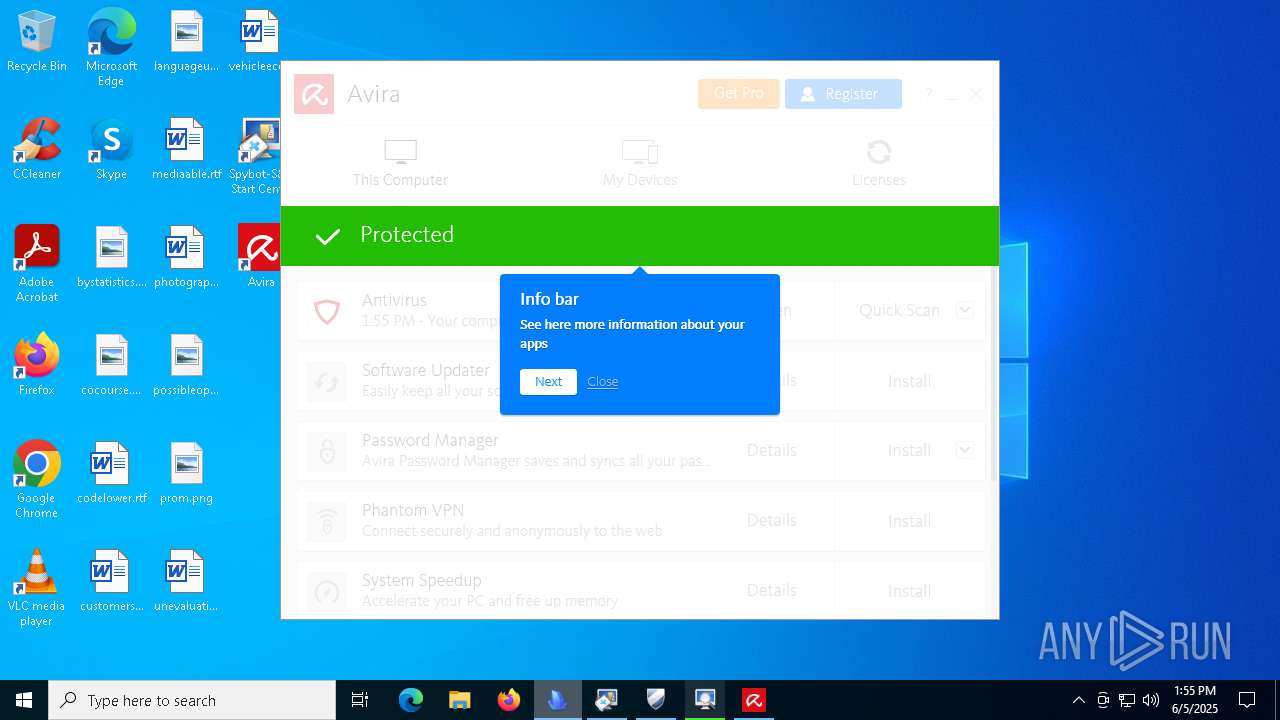1280x720 pixels.
Task: Click the Get Pro button
Action: click(x=739, y=93)
